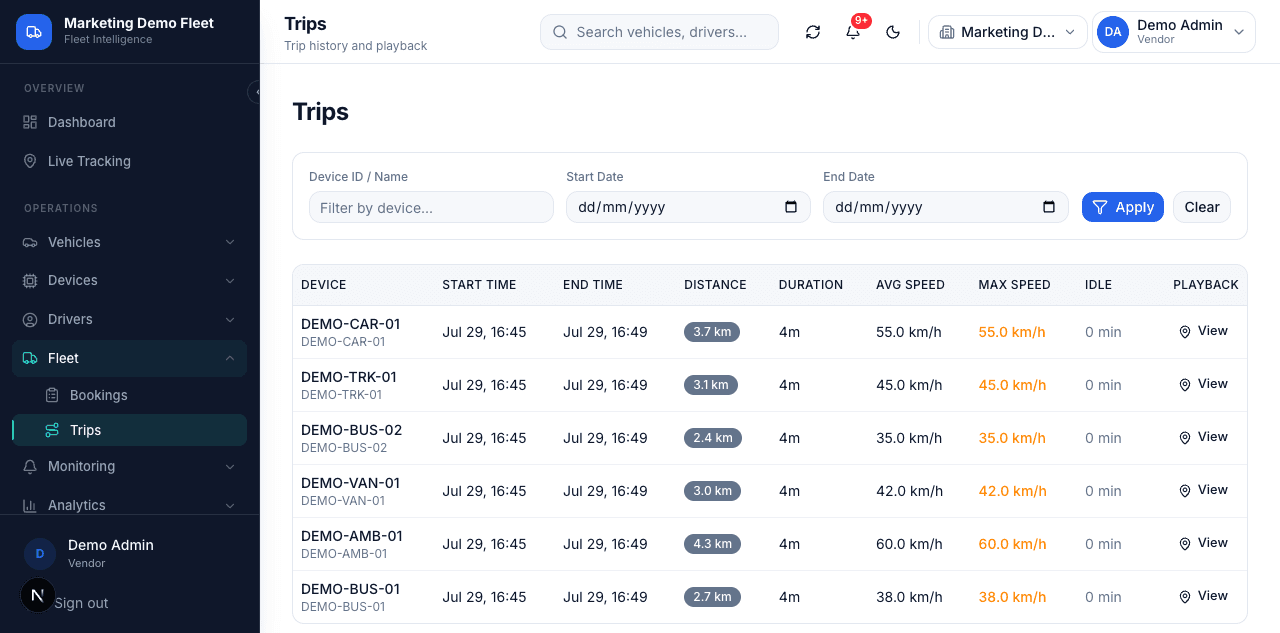
Task: View playback for DEMO-CAR-01 trip
Action: tap(1203, 331)
